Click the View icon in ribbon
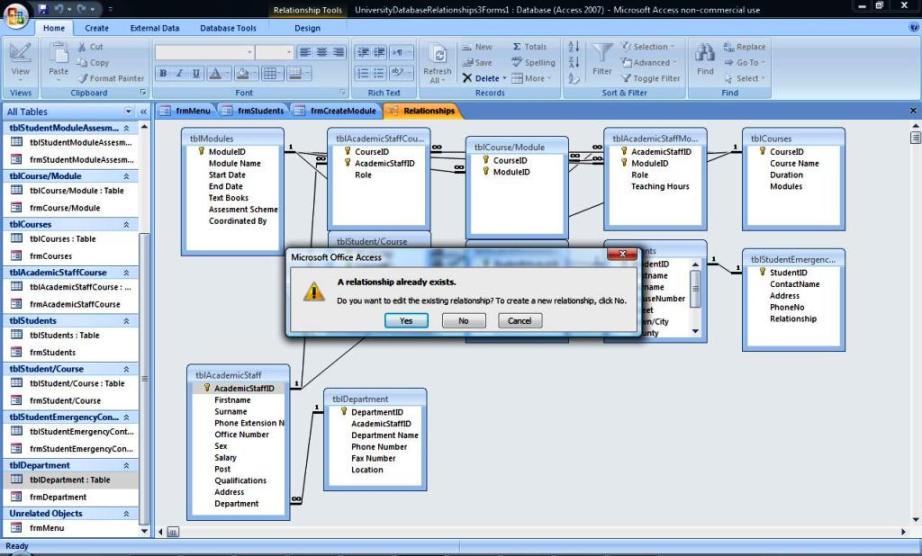This screenshot has height=556, width=922. point(20,53)
